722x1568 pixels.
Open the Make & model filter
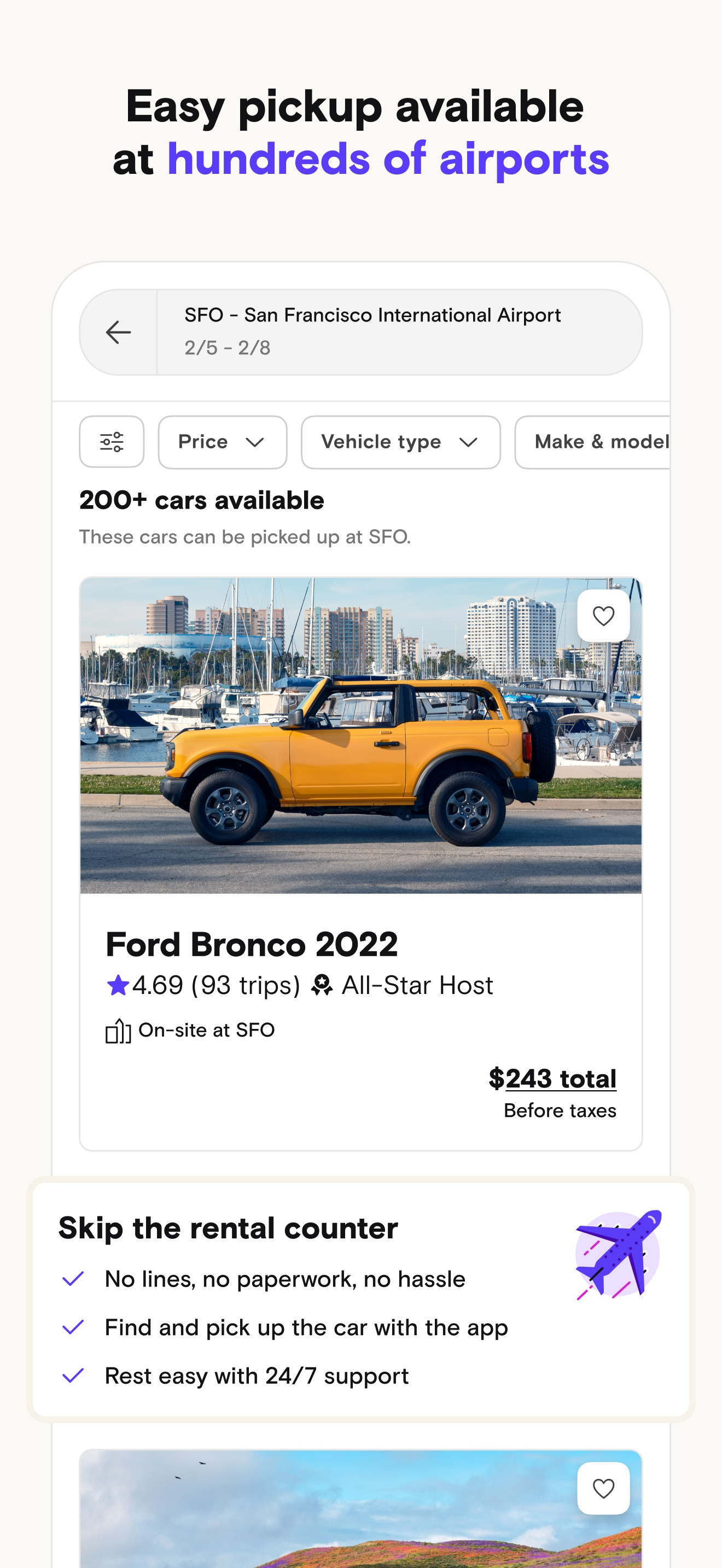click(x=593, y=442)
